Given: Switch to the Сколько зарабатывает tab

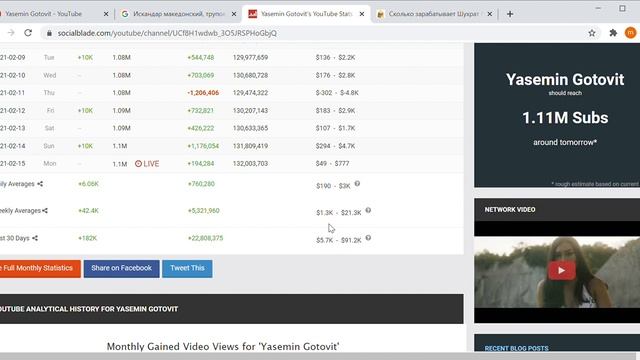Looking at the screenshot, I should point(433,14).
